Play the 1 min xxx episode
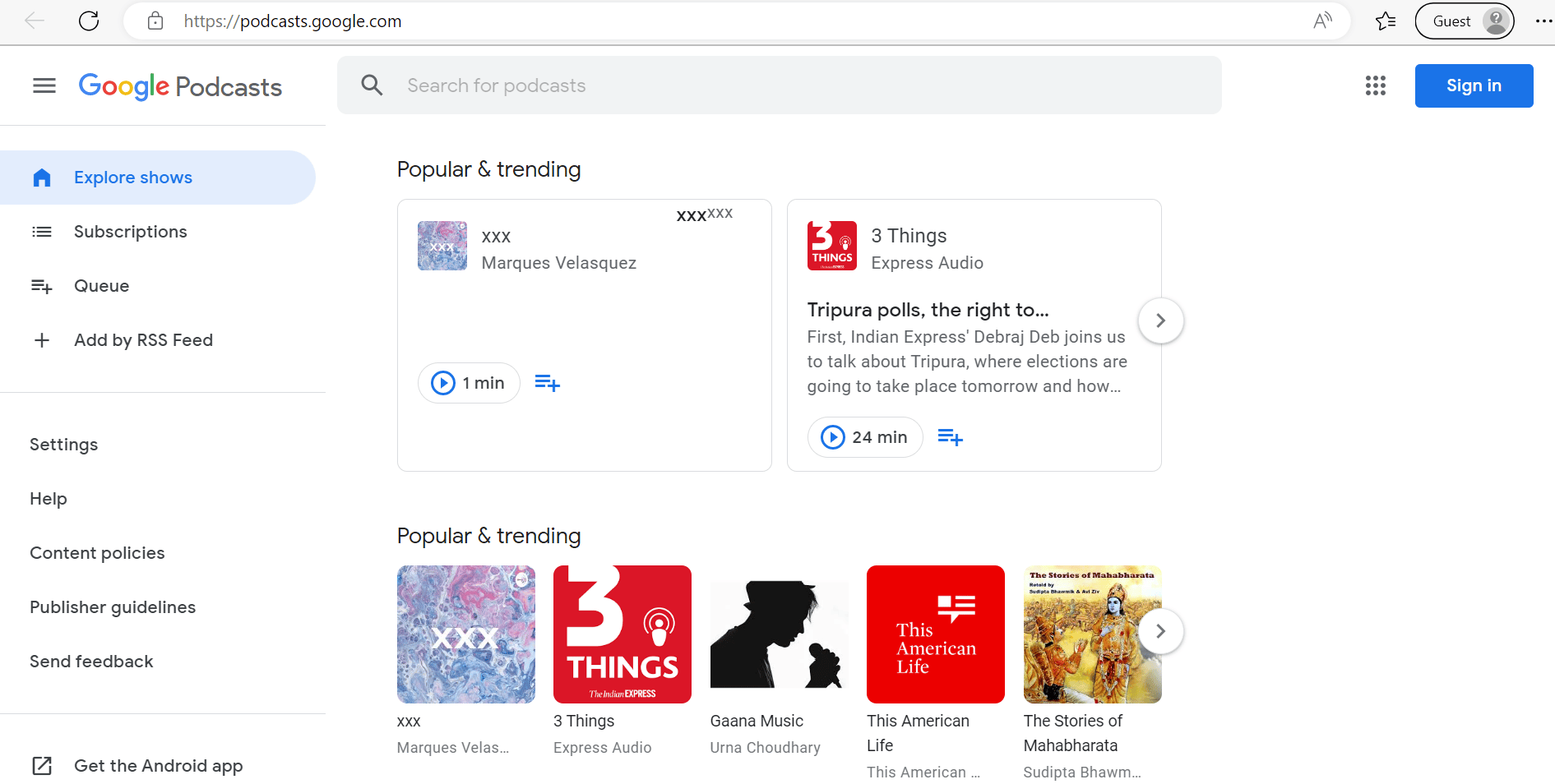Screen dimensions: 1555x784 click(469, 383)
